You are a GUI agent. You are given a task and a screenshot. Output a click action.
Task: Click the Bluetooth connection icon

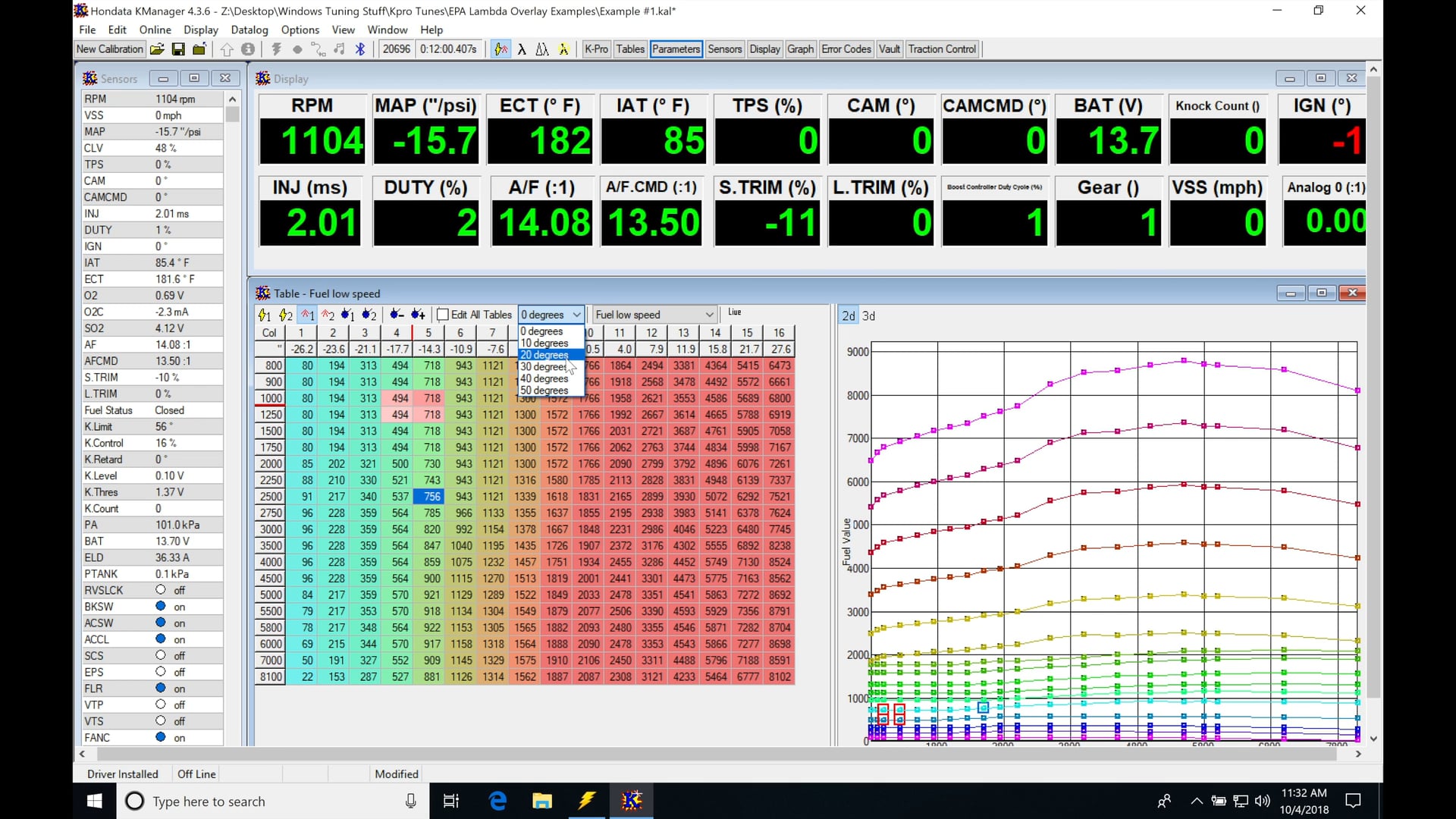pyautogui.click(x=361, y=49)
